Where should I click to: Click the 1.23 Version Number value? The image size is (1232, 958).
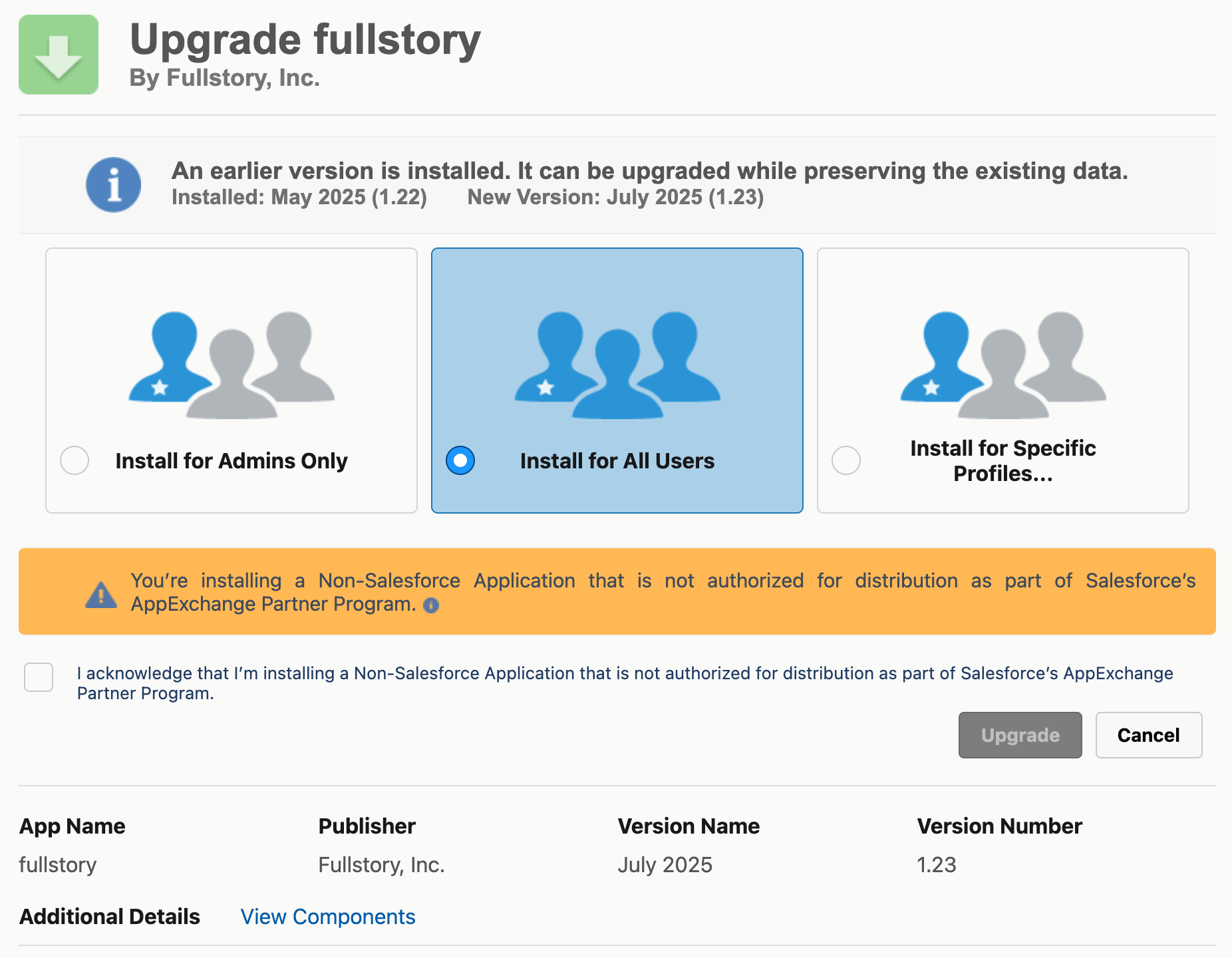(937, 865)
